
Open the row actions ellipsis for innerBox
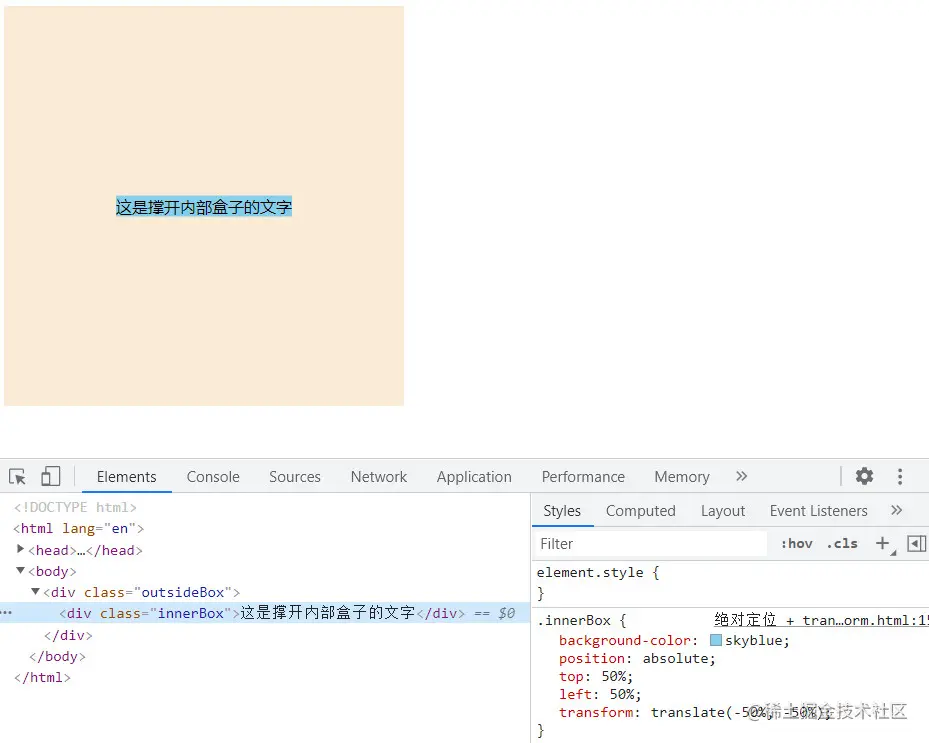pyautogui.click(x=7, y=613)
